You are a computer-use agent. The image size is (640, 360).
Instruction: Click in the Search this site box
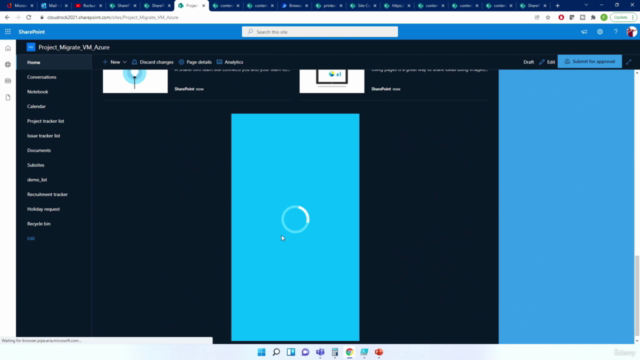pyautogui.click(x=320, y=32)
